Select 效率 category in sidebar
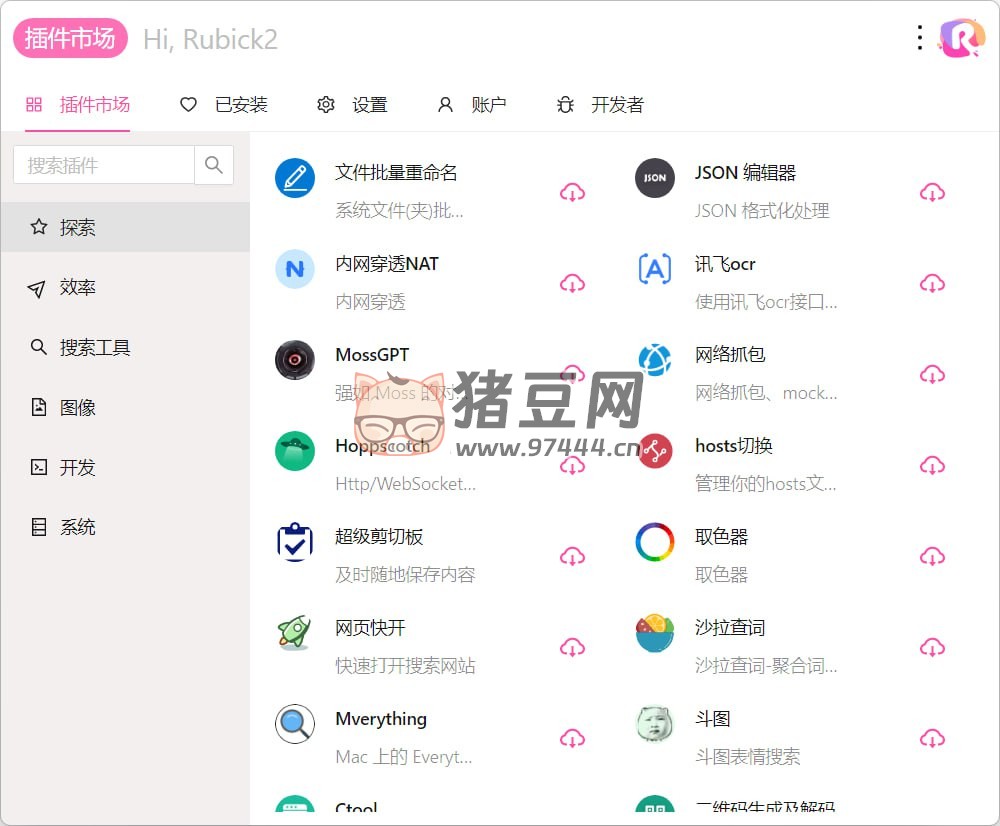The image size is (1000, 826). coord(78,288)
